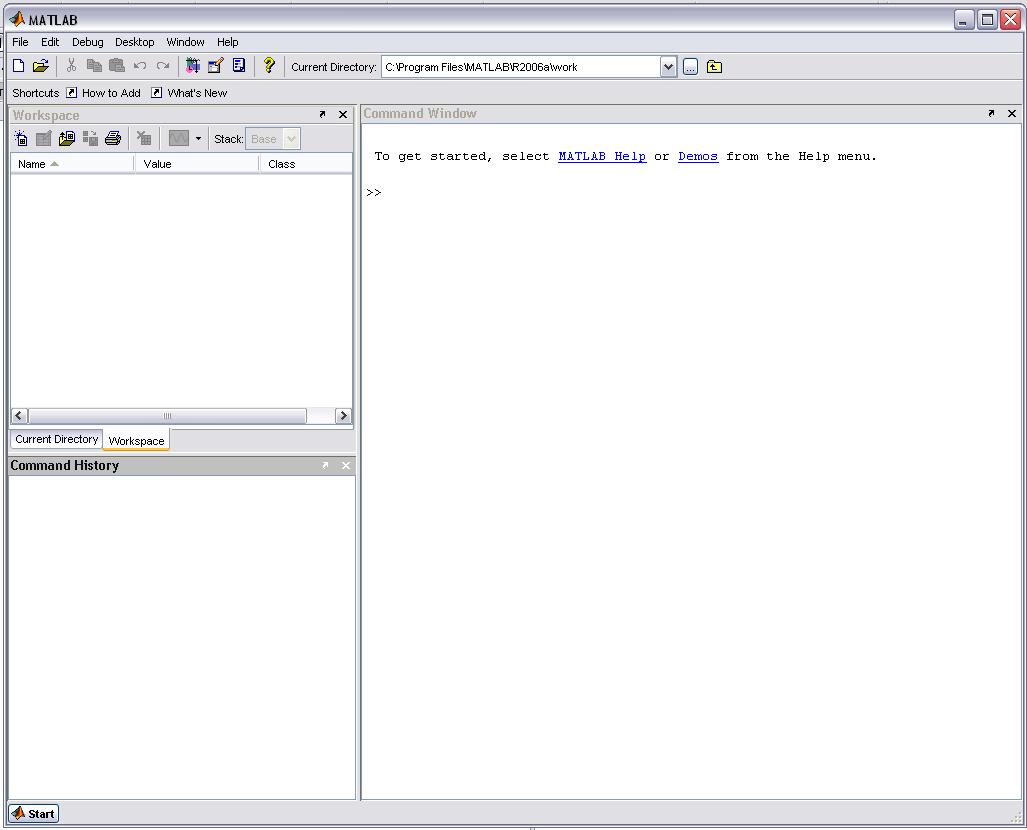The image size is (1027, 830).
Task: Click the Open file folder icon
Action: point(41,66)
